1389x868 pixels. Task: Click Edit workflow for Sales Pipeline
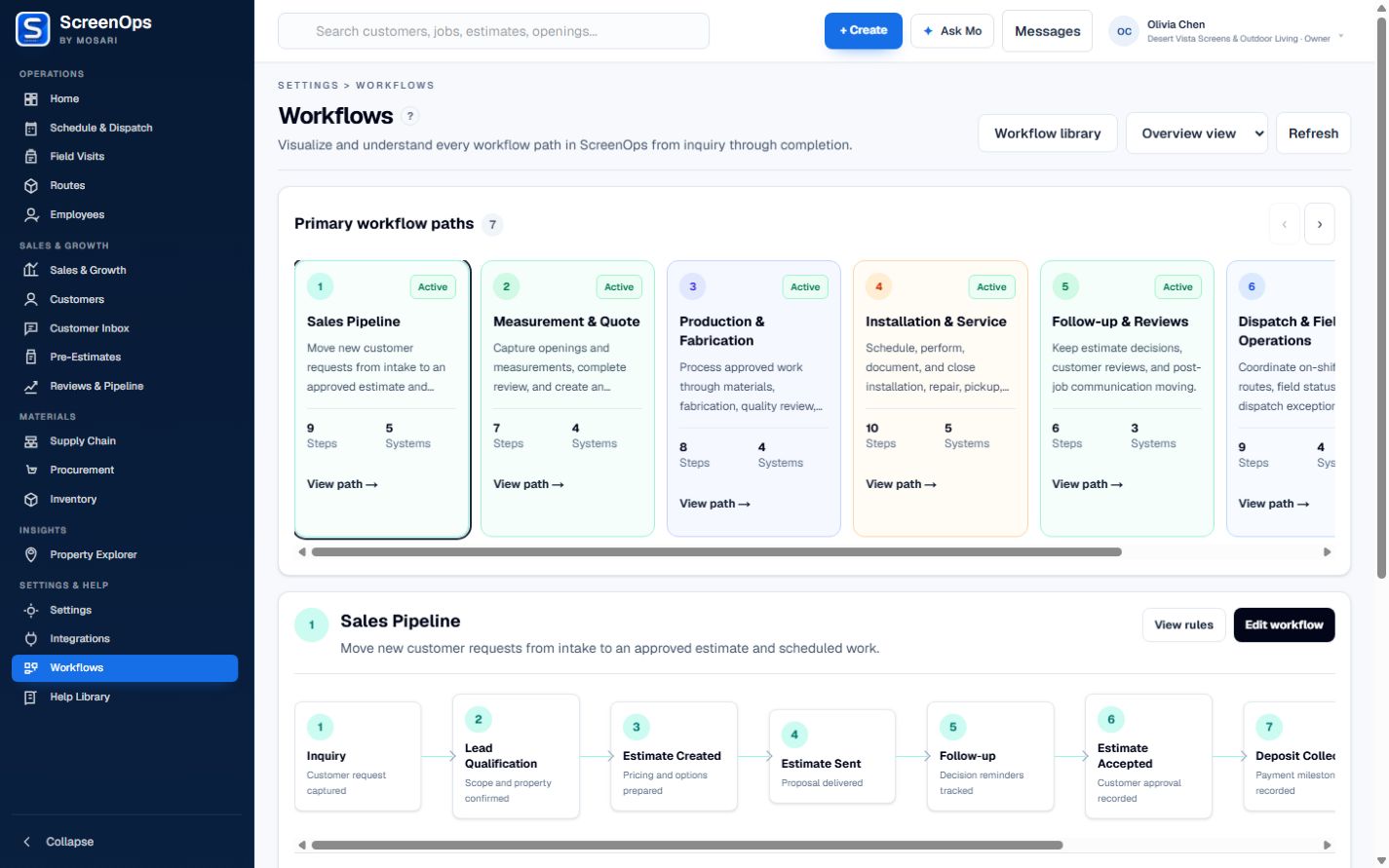click(x=1284, y=625)
